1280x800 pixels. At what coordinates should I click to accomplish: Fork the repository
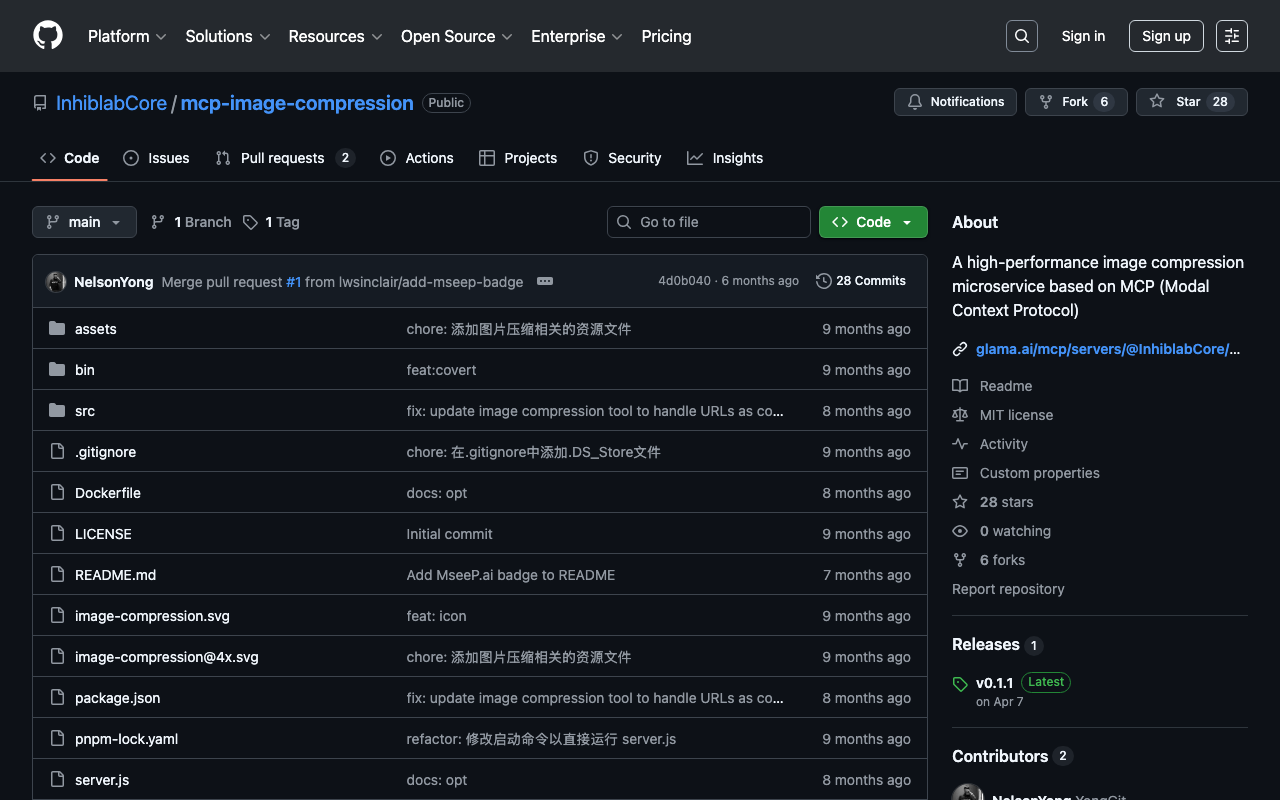click(x=1075, y=102)
